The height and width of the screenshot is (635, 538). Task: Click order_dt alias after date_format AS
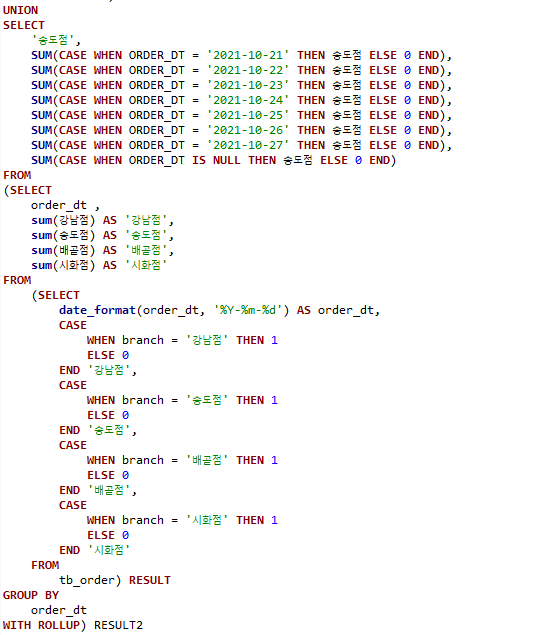pos(346,310)
